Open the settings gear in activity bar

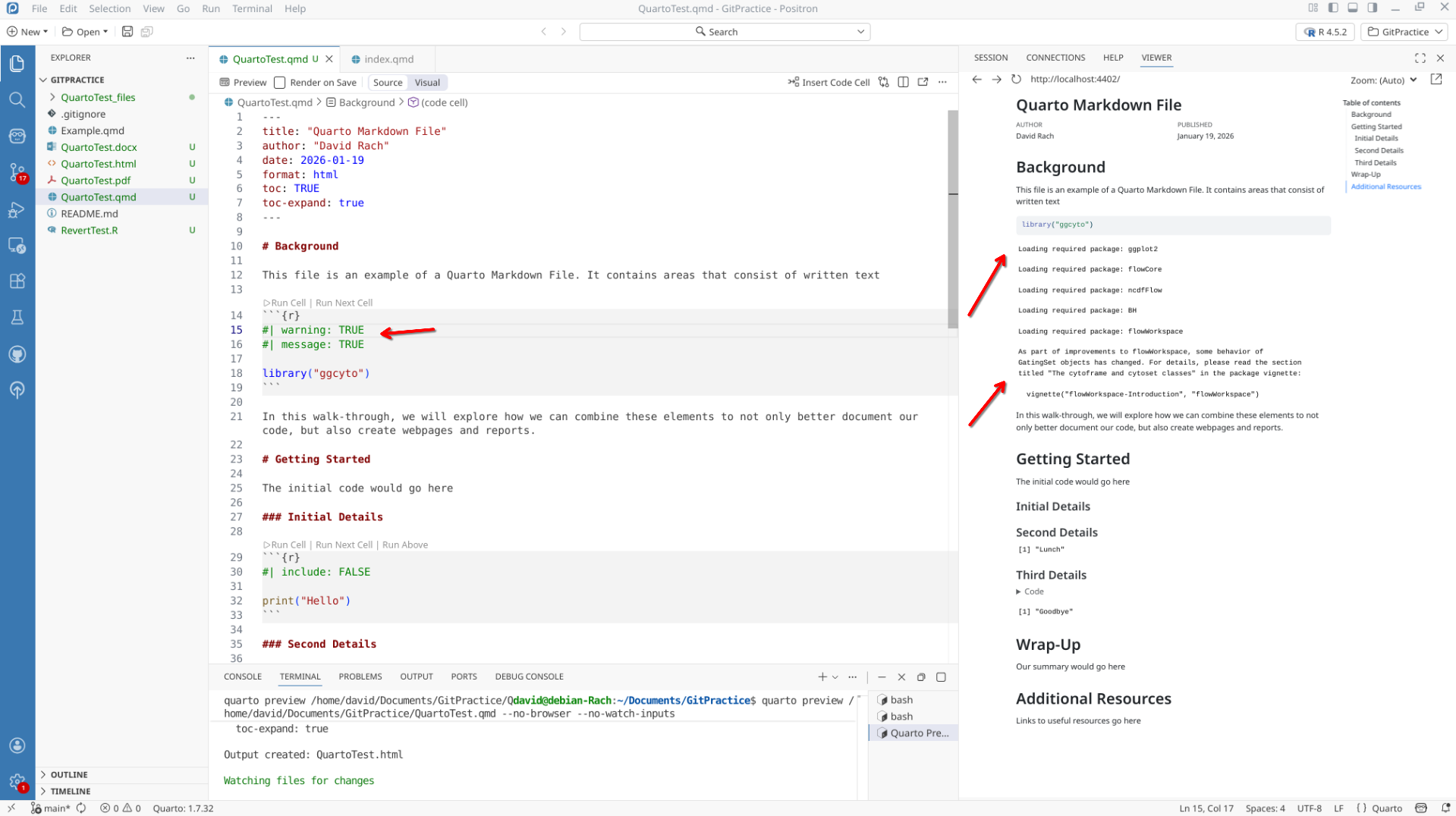click(17, 781)
